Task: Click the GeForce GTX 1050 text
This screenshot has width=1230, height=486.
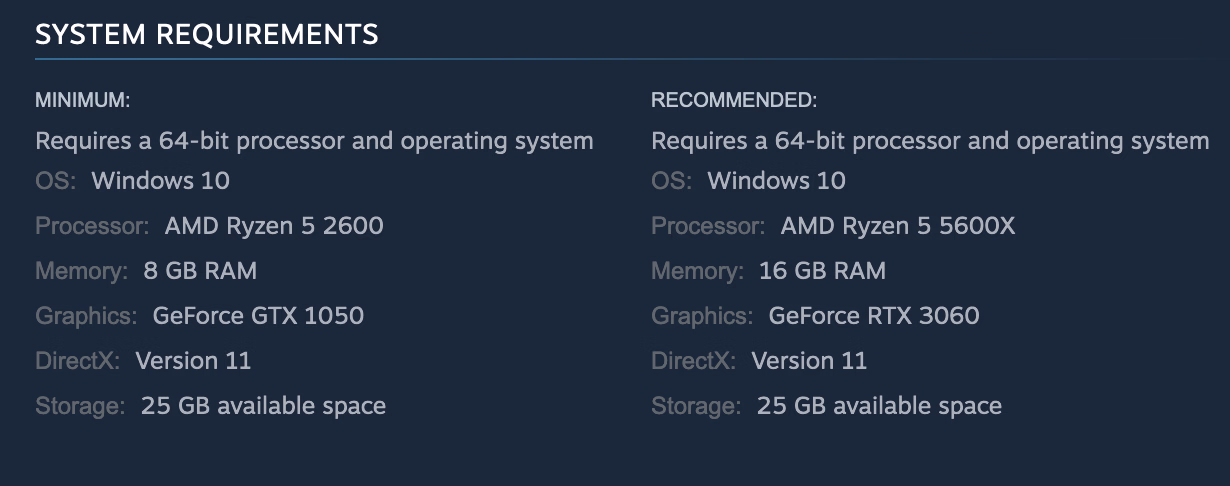Action: tap(258, 316)
